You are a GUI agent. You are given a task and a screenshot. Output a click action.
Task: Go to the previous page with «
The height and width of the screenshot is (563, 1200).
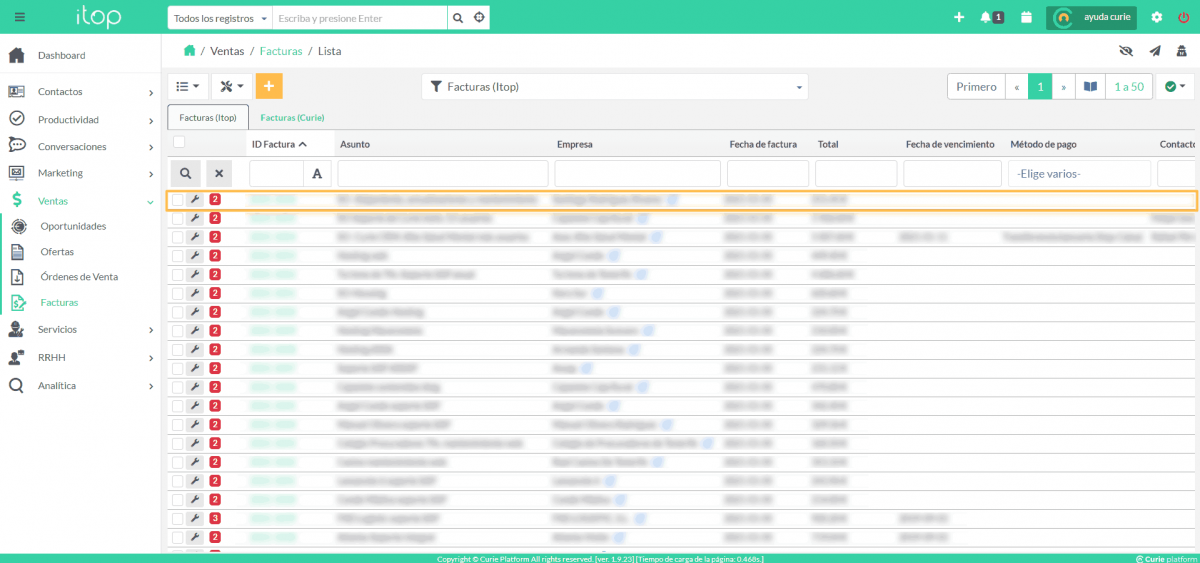tap(1017, 87)
